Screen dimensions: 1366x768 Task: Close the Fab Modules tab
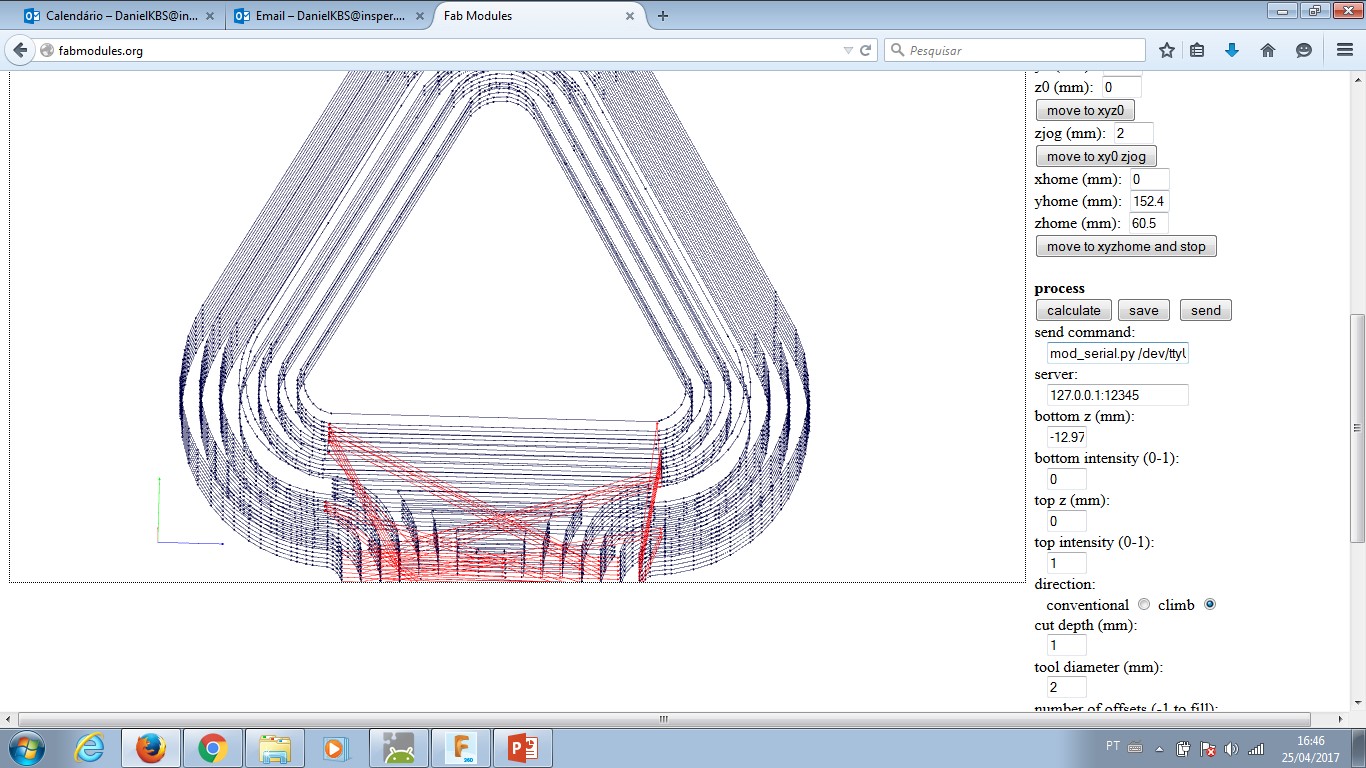click(x=630, y=16)
